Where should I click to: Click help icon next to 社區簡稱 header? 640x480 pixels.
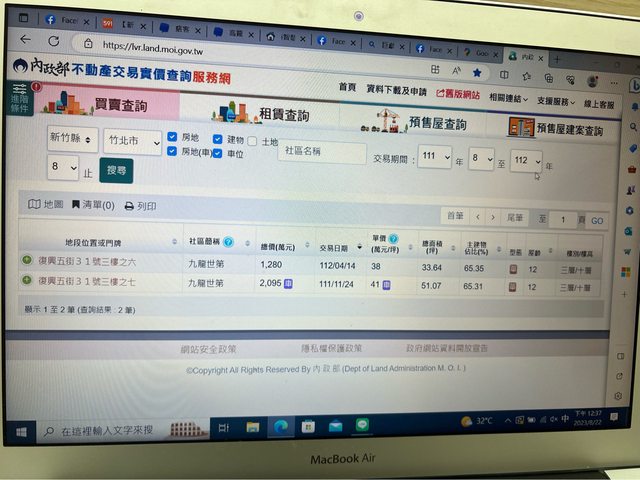[229, 241]
